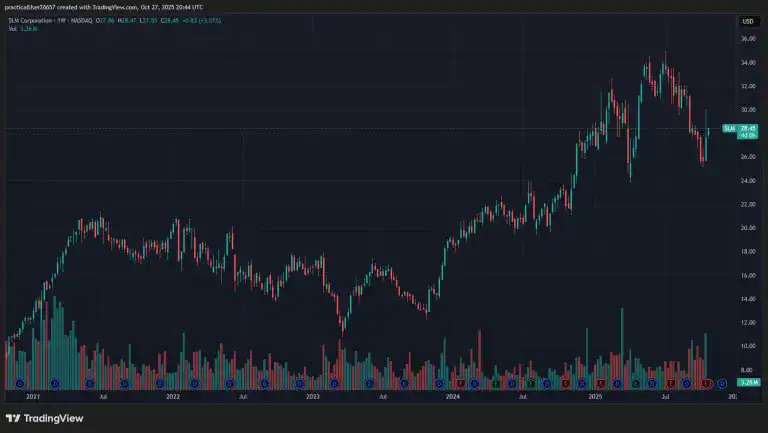
Task: Click the 24.00 price axis label
Action: click(x=747, y=181)
